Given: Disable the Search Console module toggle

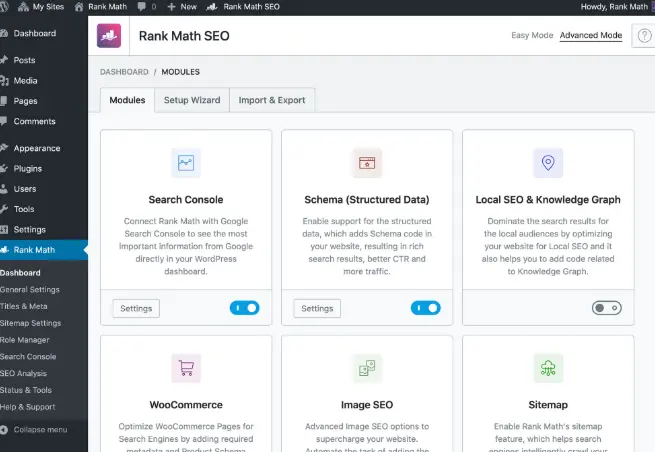Looking at the screenshot, I should coord(245,308).
